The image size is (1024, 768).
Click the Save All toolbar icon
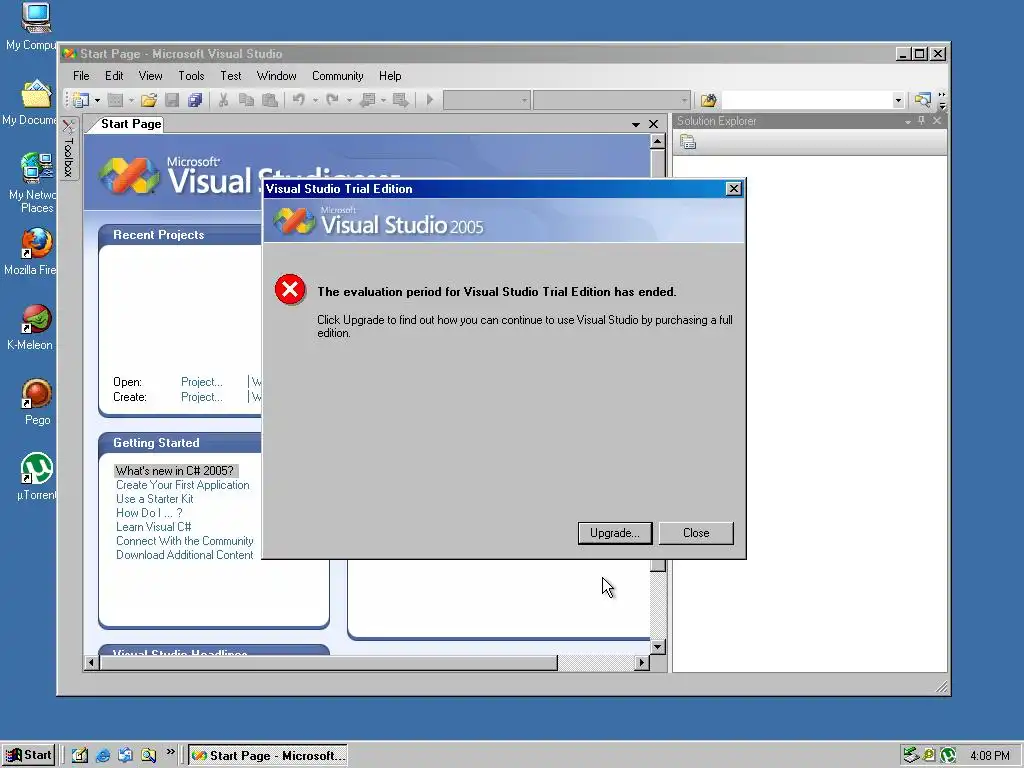[x=195, y=100]
